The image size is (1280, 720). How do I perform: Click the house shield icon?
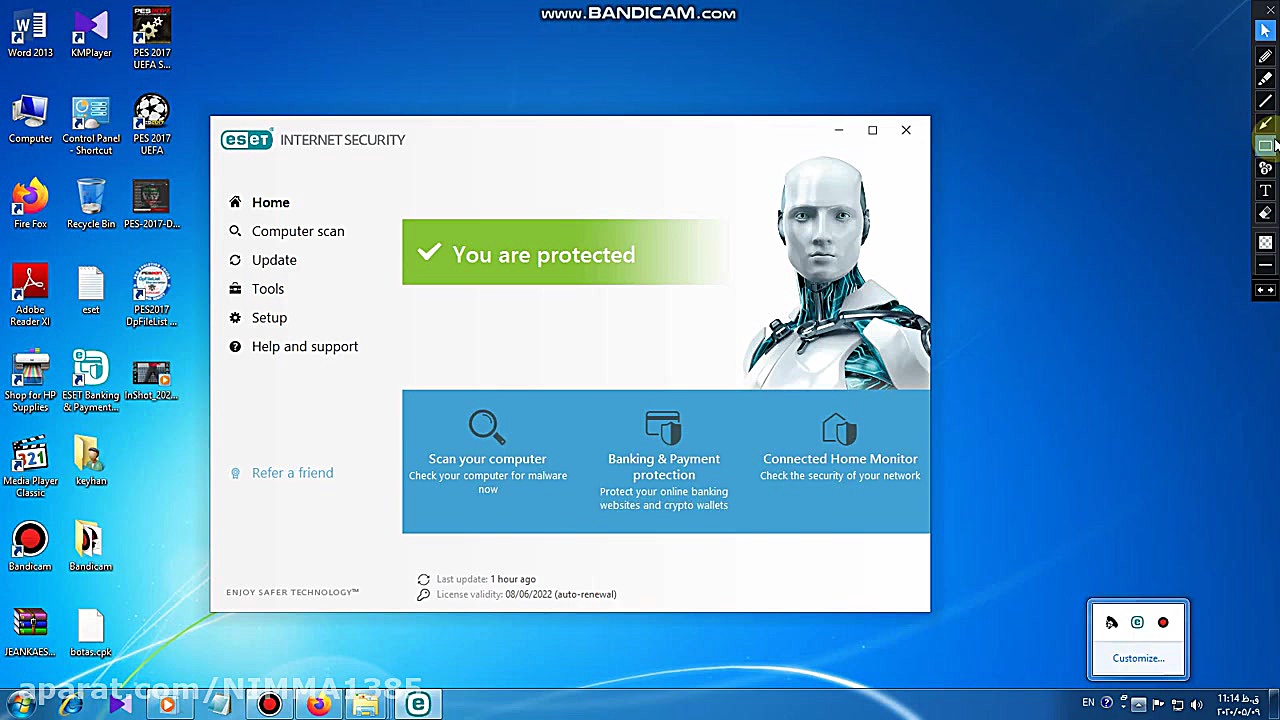(x=840, y=428)
